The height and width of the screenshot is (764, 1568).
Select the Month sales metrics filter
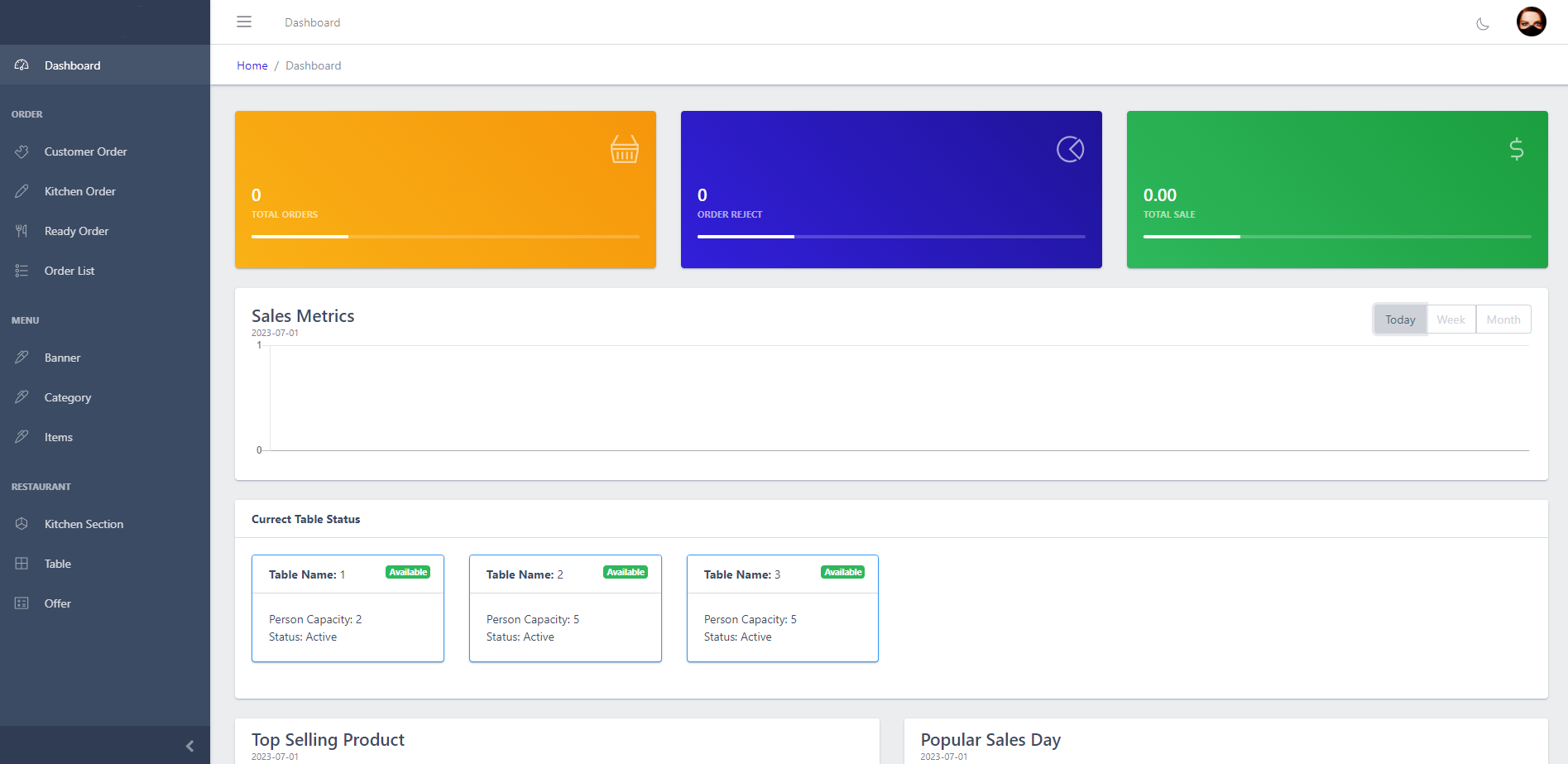coord(1503,320)
